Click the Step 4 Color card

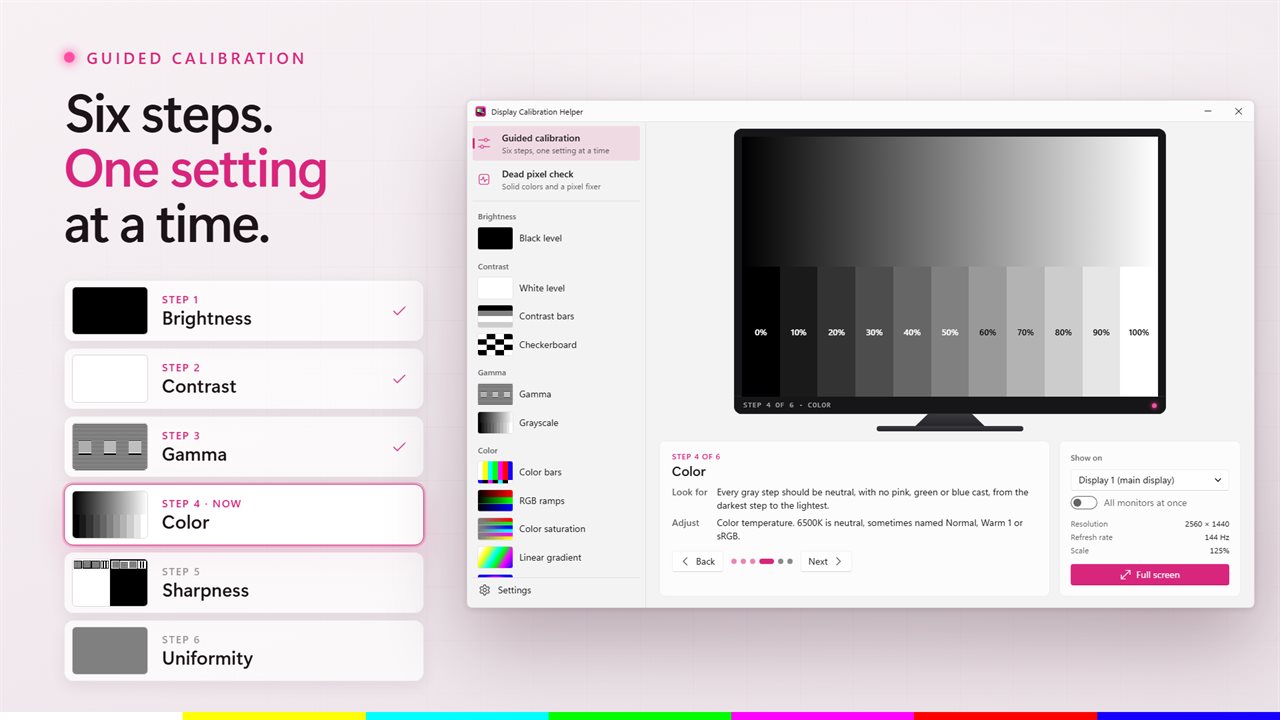244,515
